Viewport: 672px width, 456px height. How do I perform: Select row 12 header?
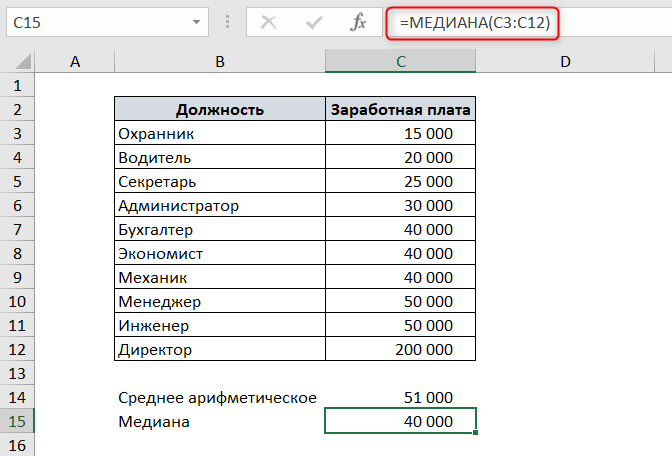[x=17, y=349]
